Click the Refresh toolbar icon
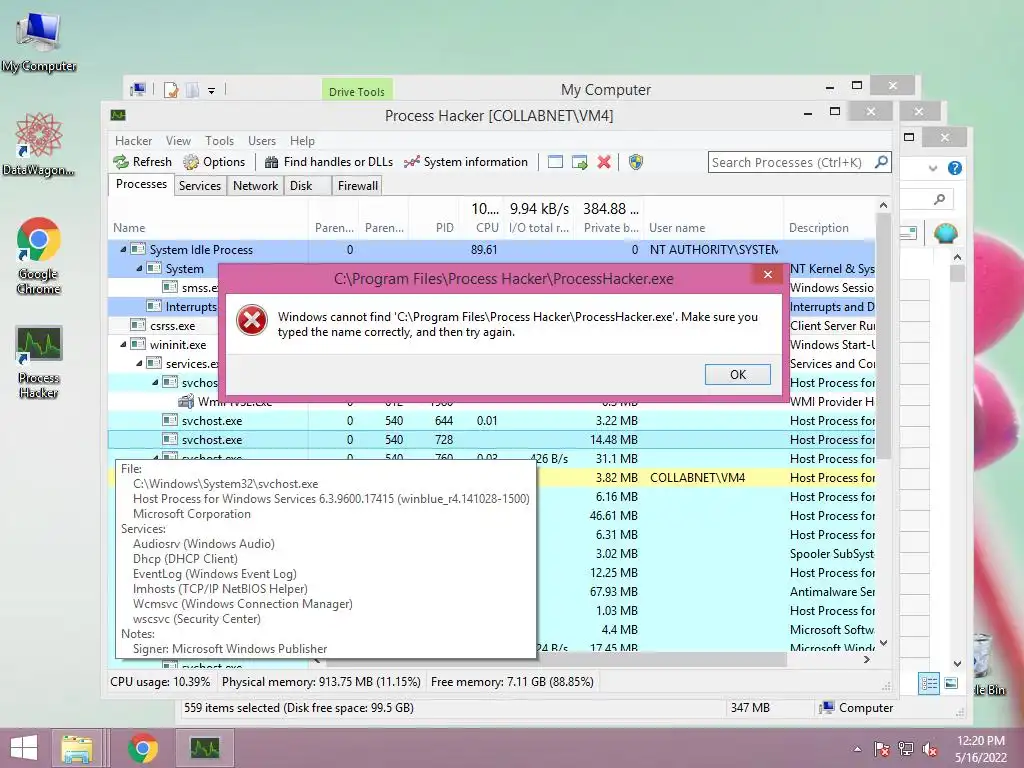 142,162
